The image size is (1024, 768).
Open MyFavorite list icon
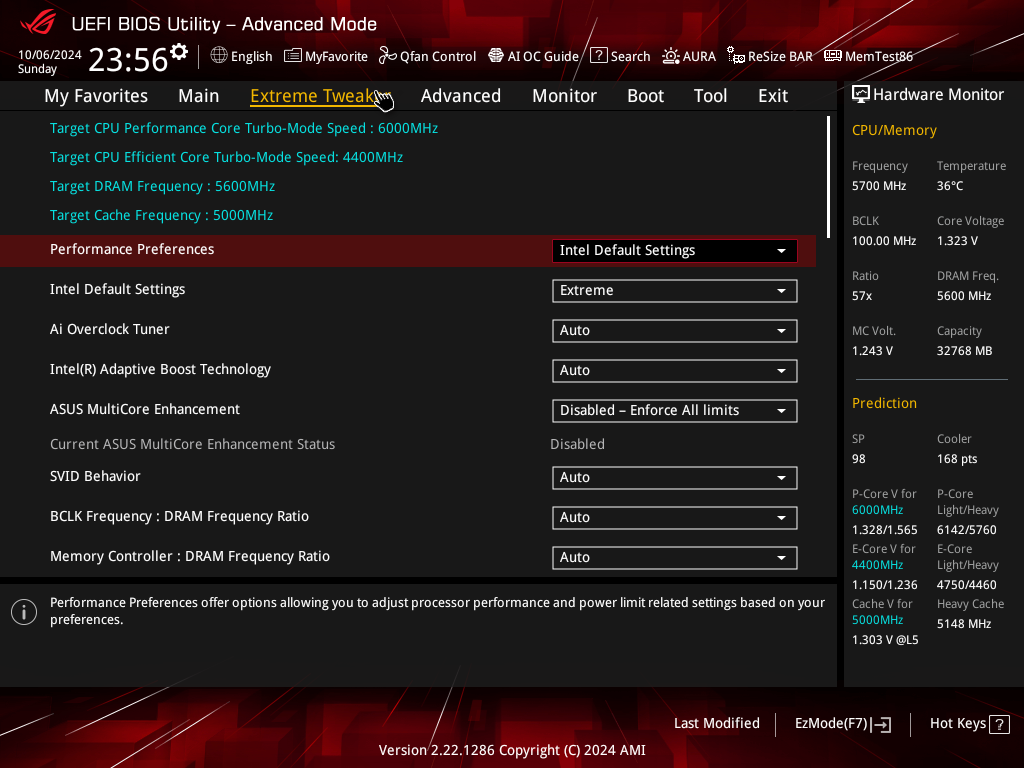(293, 56)
